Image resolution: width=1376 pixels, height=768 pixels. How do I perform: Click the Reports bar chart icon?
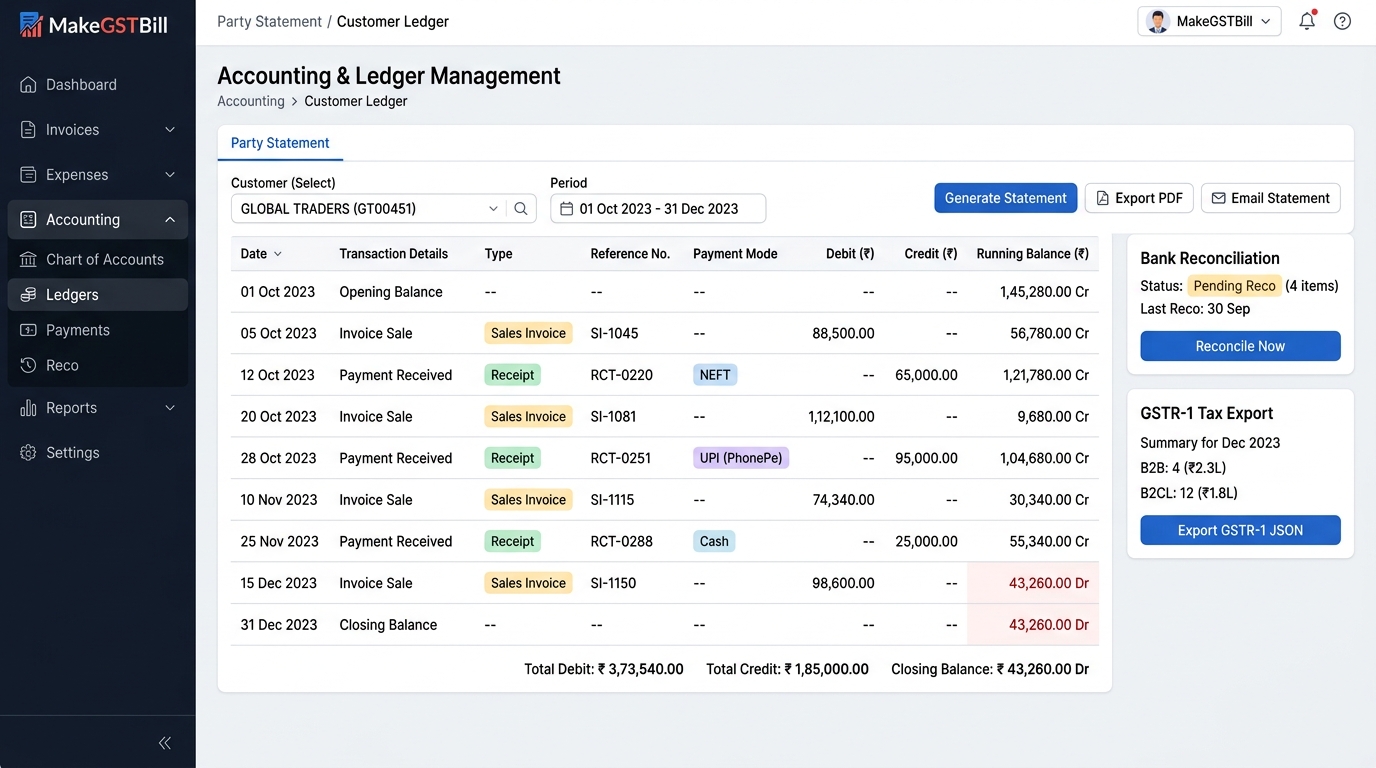point(29,408)
